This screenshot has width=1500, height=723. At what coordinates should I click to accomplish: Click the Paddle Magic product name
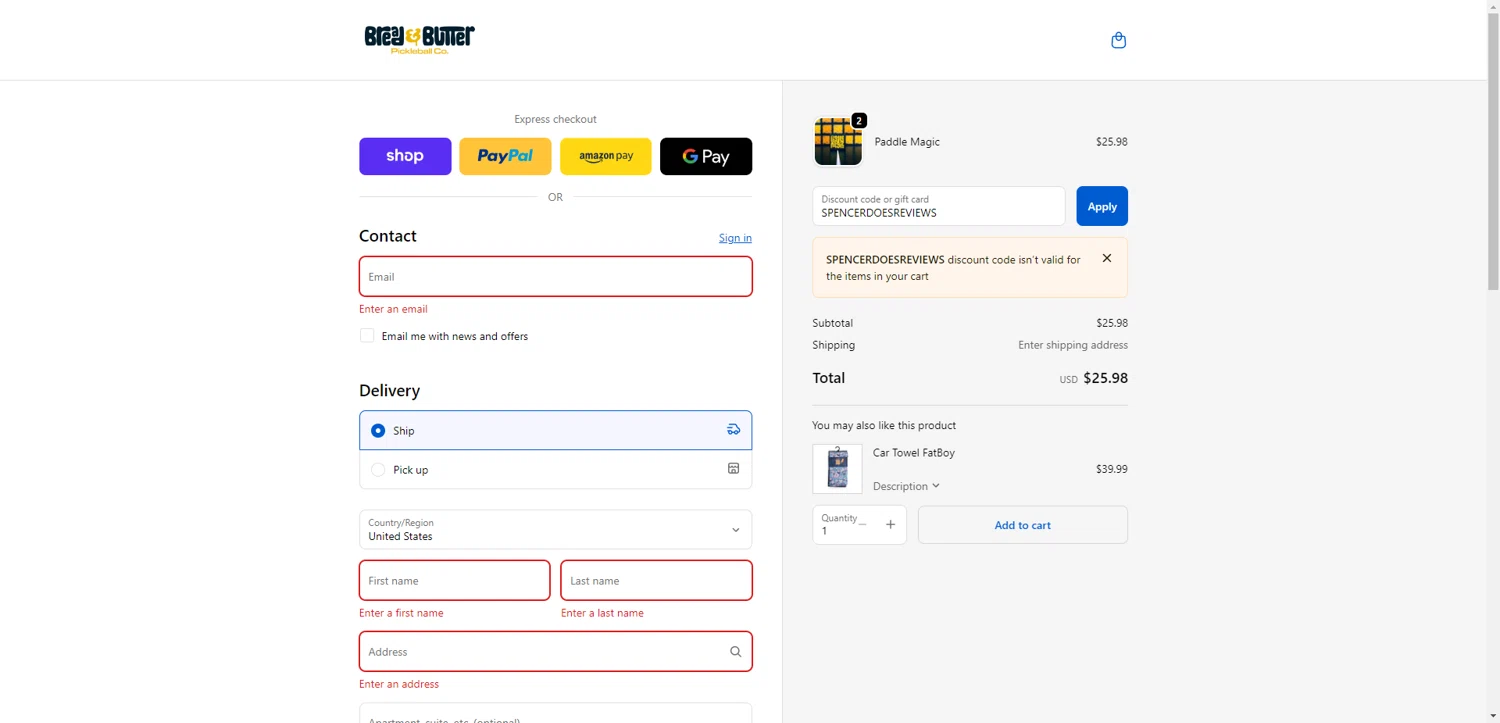coord(907,142)
